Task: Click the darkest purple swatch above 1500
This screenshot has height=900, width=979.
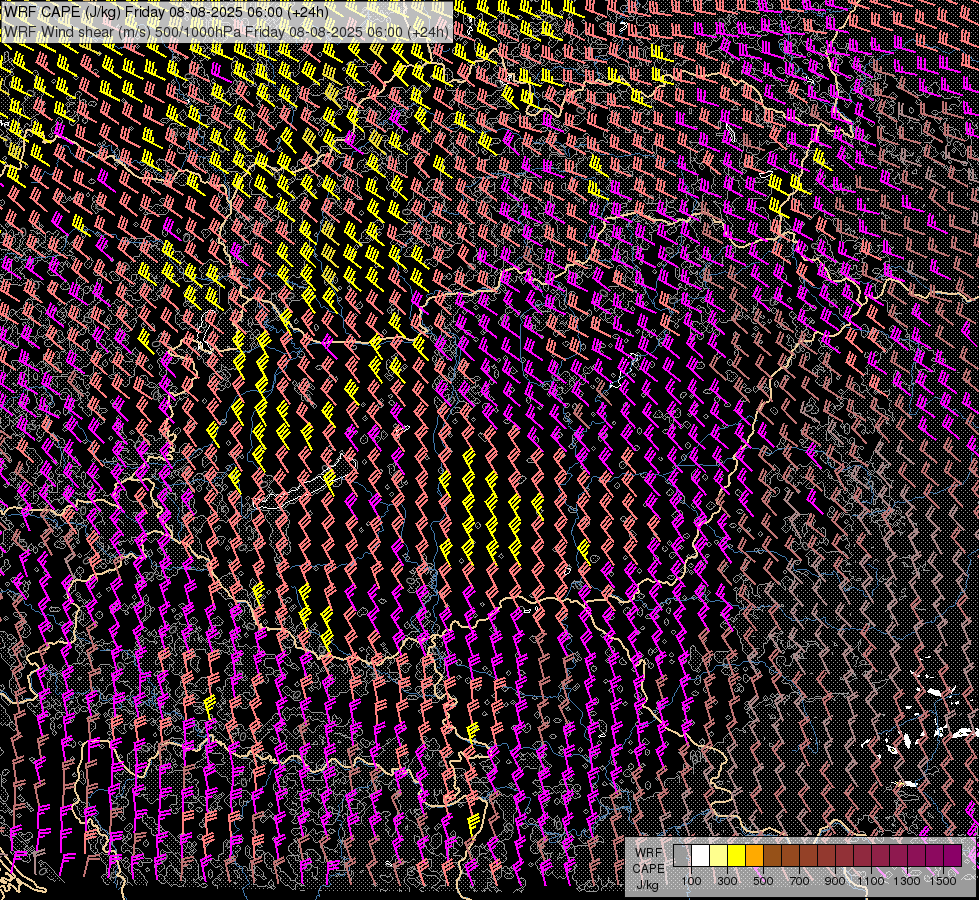Action: (953, 855)
